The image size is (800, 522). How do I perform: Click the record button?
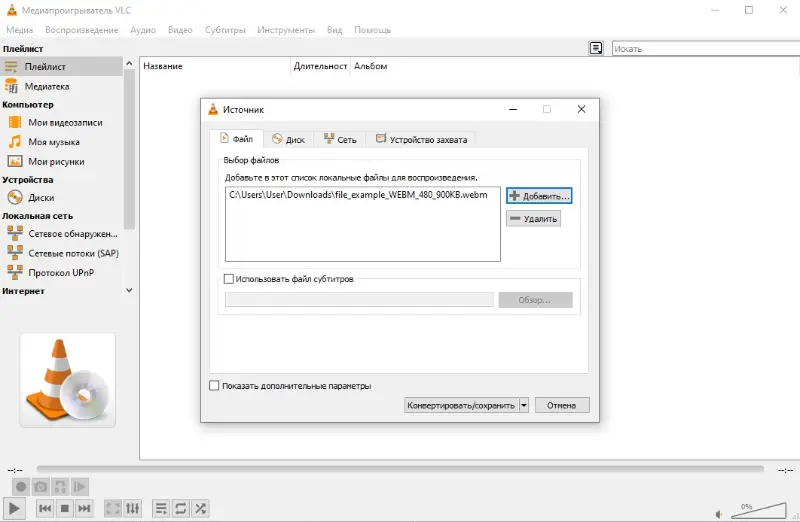(x=20, y=487)
